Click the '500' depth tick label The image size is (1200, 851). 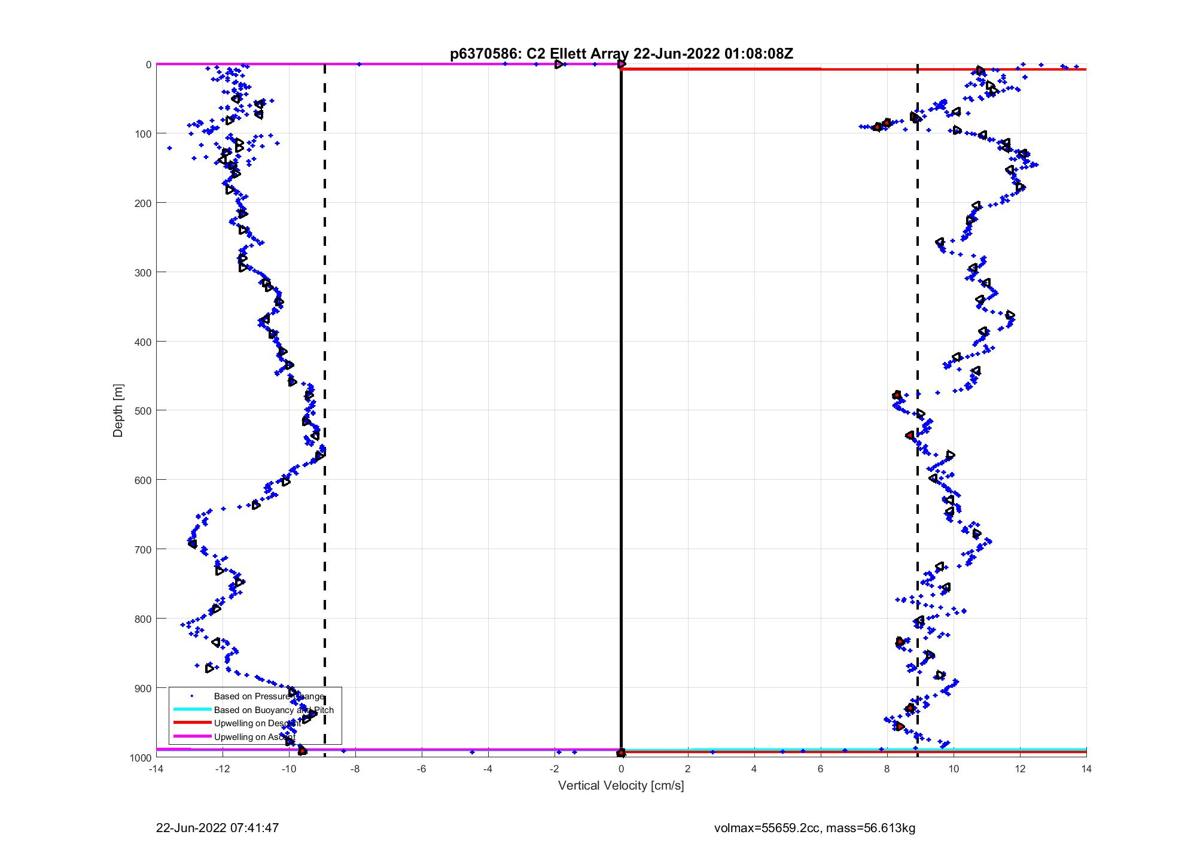pos(141,411)
